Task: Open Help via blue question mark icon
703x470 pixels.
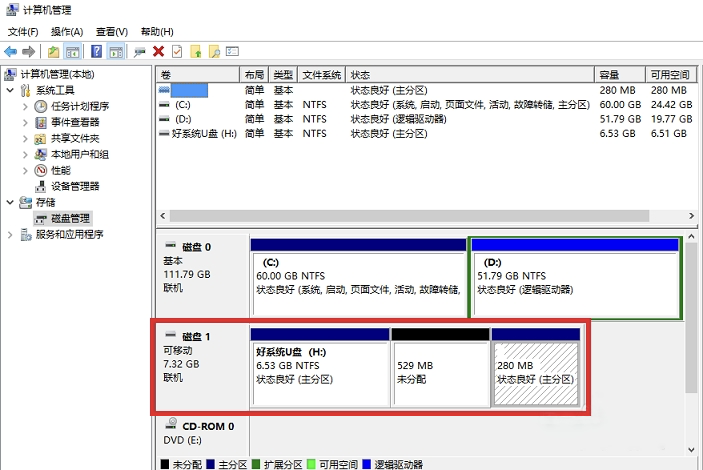Action: point(96,52)
